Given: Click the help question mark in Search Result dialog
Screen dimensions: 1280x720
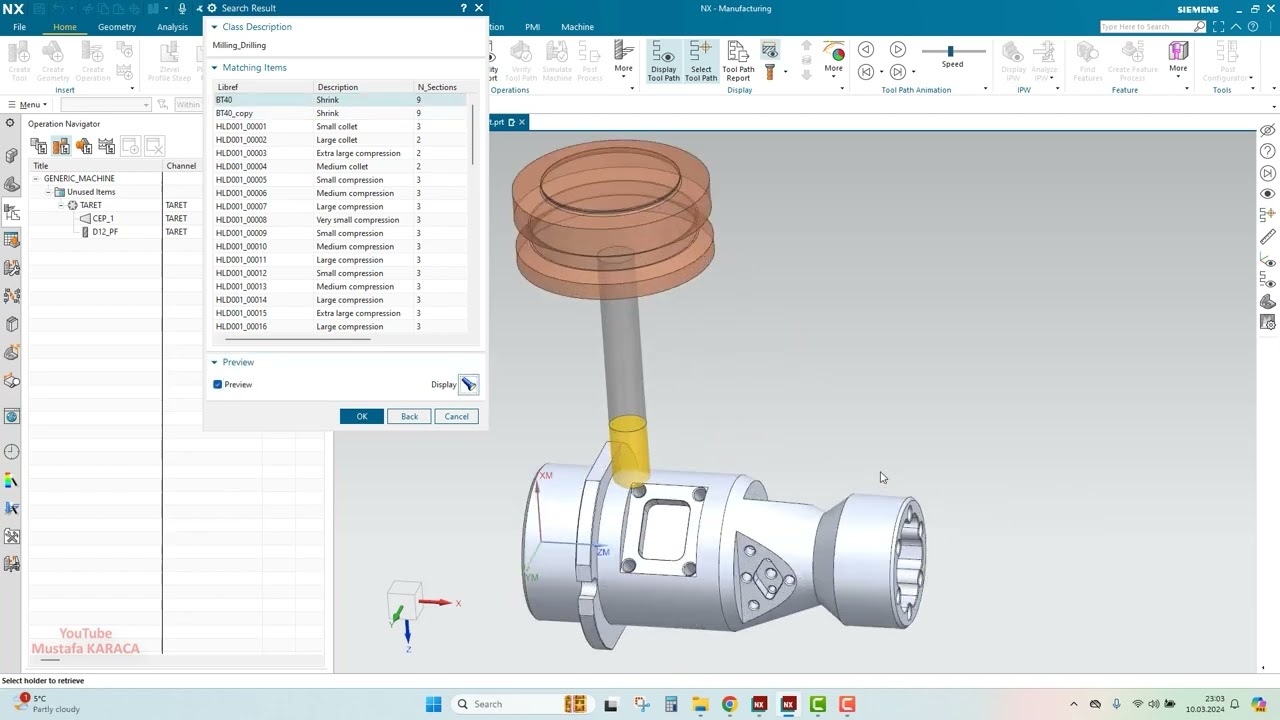Looking at the screenshot, I should (x=463, y=8).
